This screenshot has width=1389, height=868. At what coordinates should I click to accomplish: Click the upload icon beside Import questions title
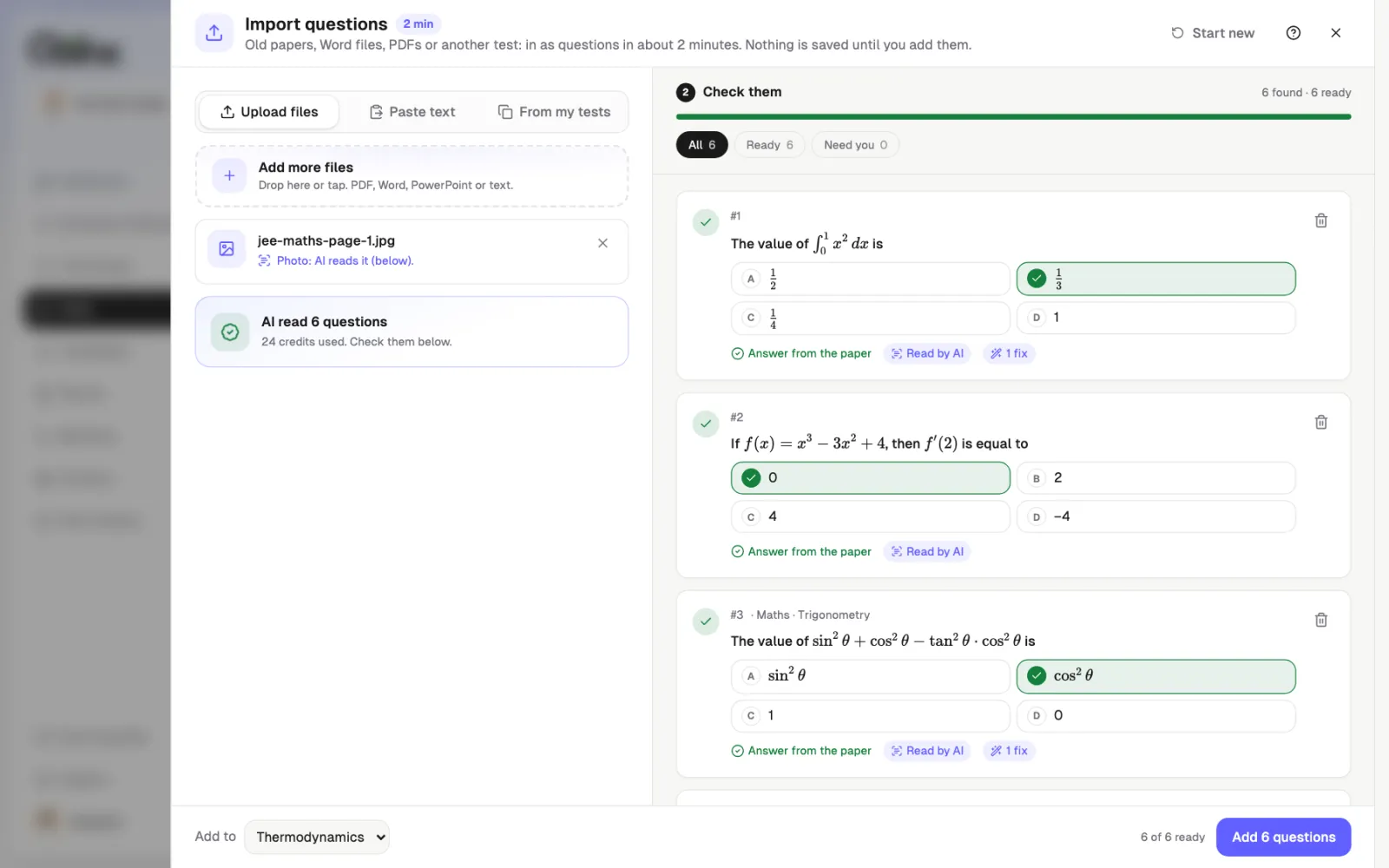pos(214,33)
